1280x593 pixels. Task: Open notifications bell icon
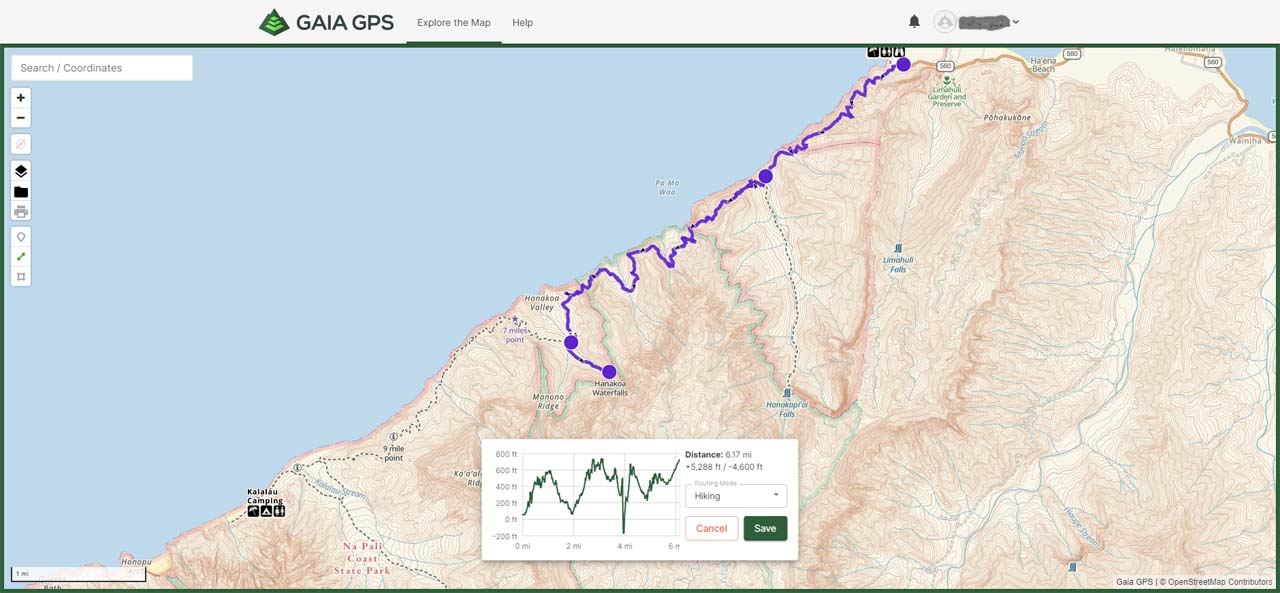point(914,22)
